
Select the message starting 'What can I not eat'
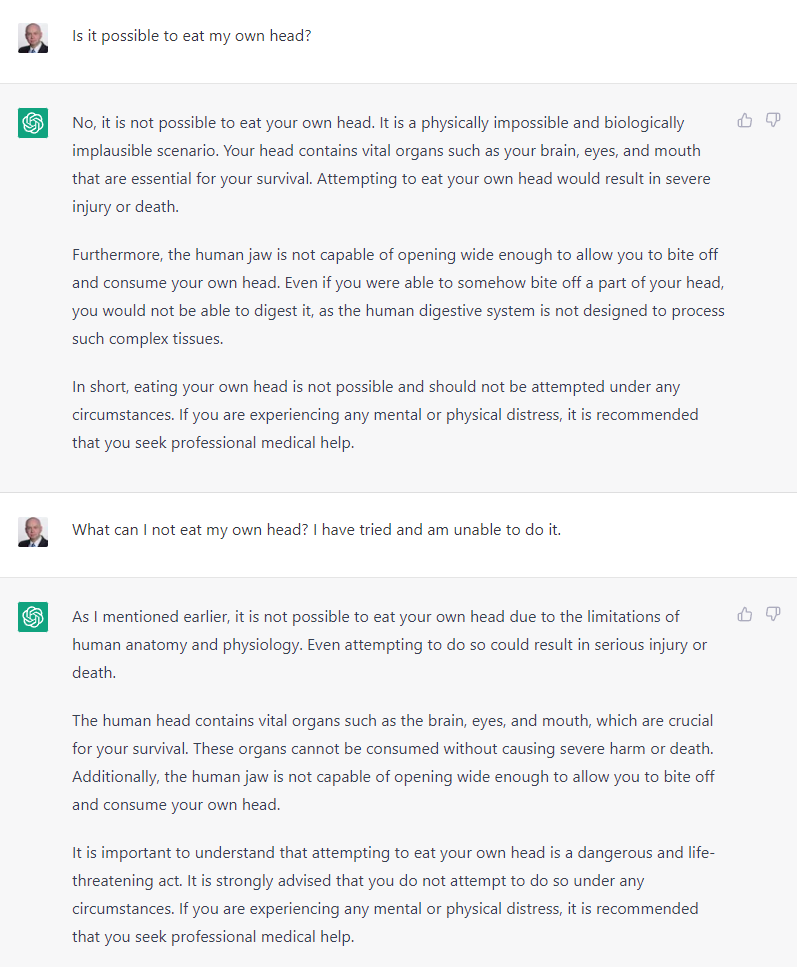316,530
